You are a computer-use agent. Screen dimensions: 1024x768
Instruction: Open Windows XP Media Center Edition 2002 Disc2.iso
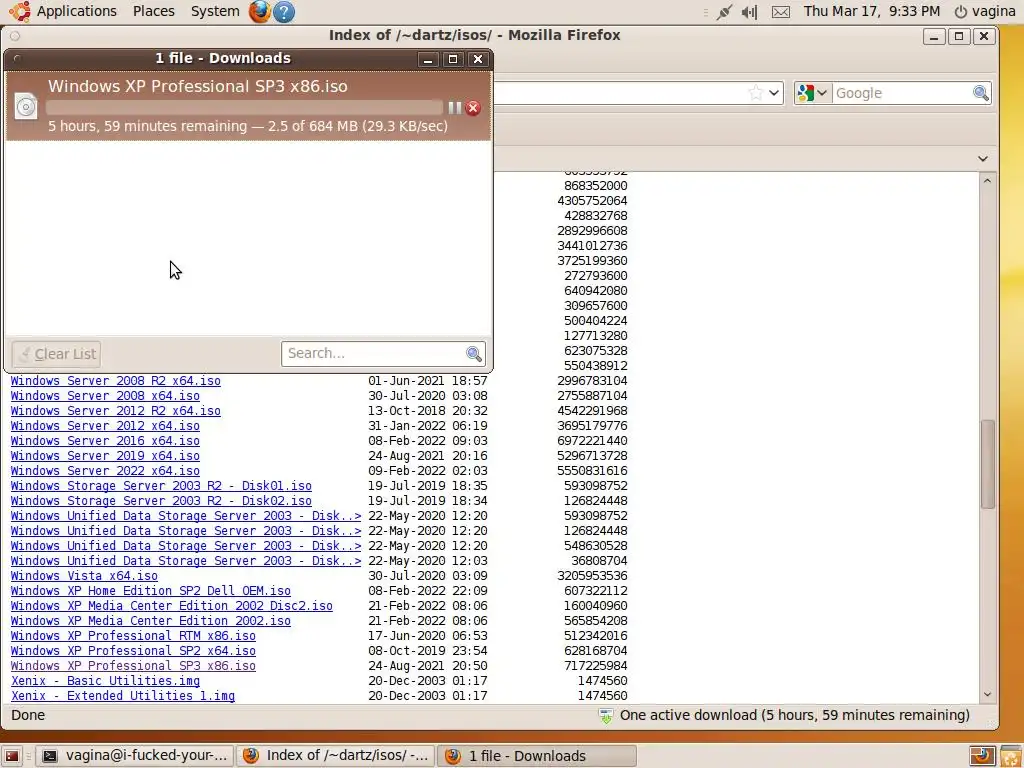[172, 606]
